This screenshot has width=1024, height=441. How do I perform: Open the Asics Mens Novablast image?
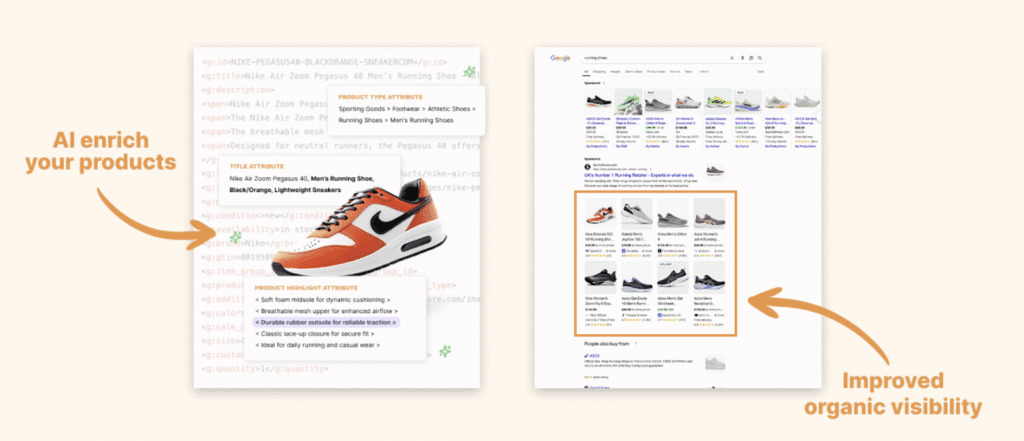click(709, 277)
